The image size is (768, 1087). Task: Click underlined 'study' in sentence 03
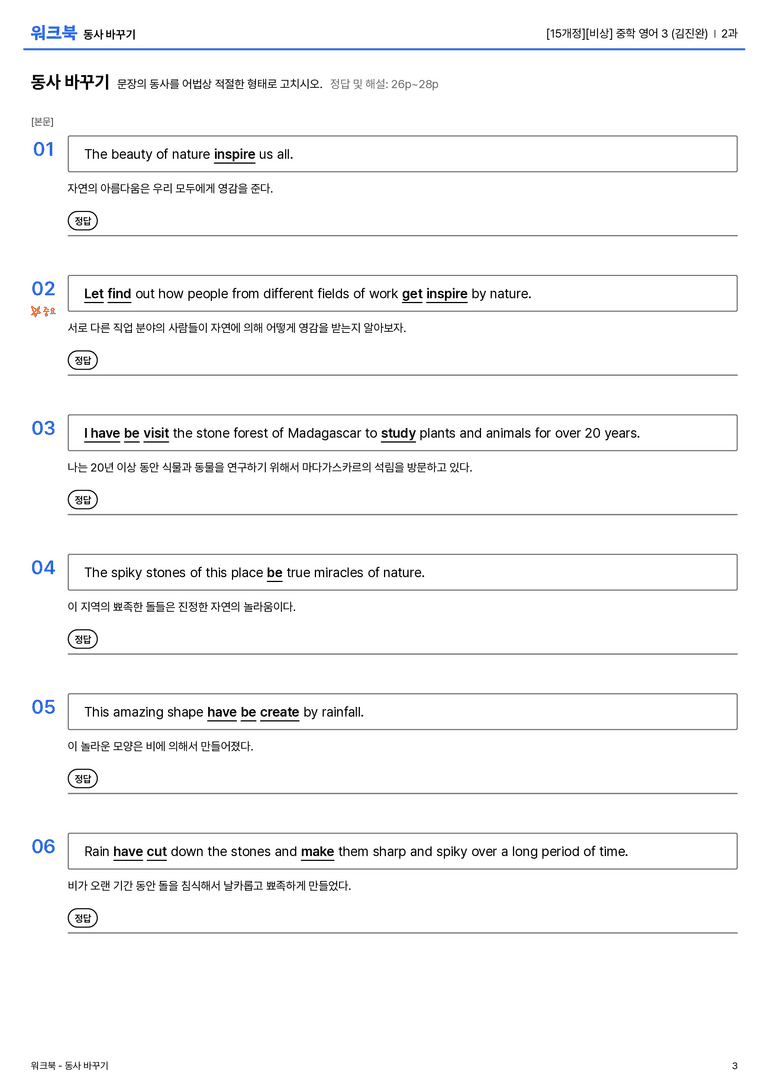point(399,433)
